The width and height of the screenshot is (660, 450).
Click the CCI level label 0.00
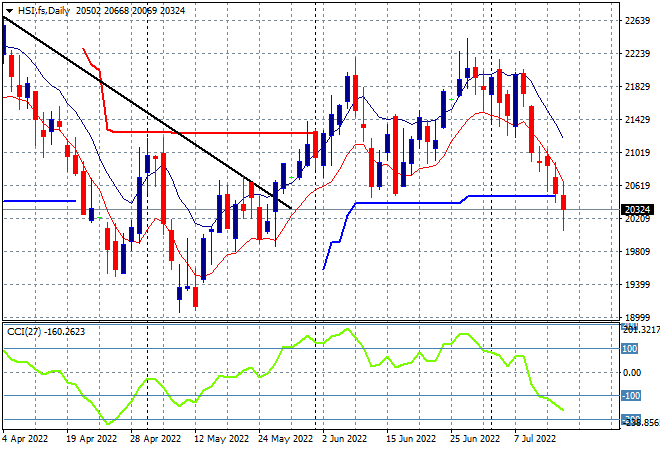[x=632, y=373]
